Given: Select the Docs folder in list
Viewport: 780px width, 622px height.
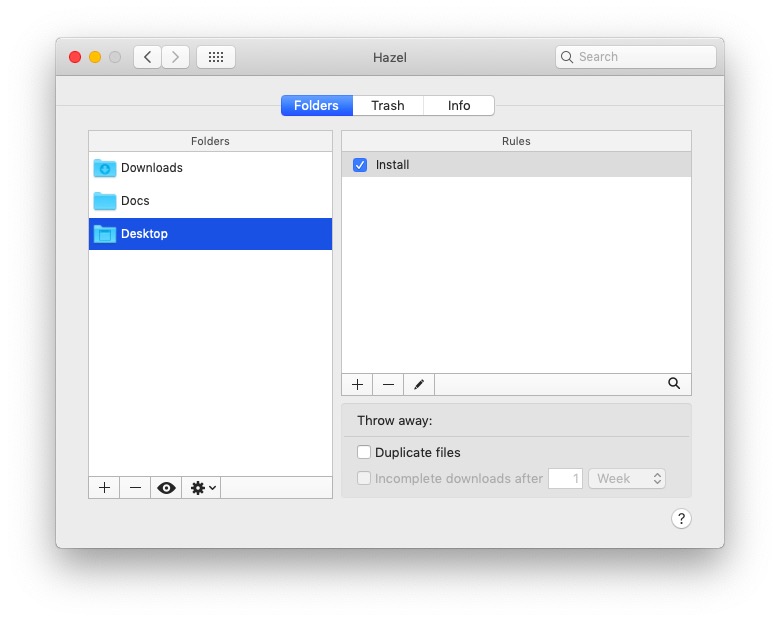Looking at the screenshot, I should (x=210, y=201).
